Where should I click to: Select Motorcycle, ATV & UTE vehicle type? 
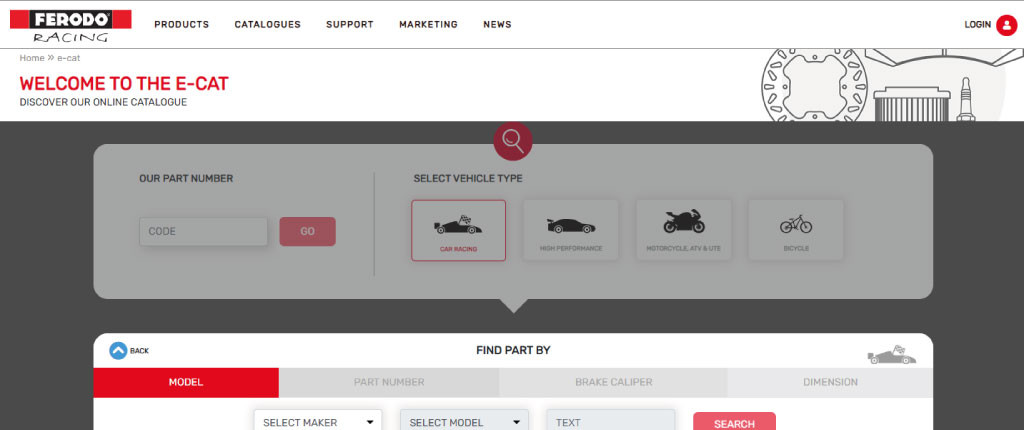[684, 231]
